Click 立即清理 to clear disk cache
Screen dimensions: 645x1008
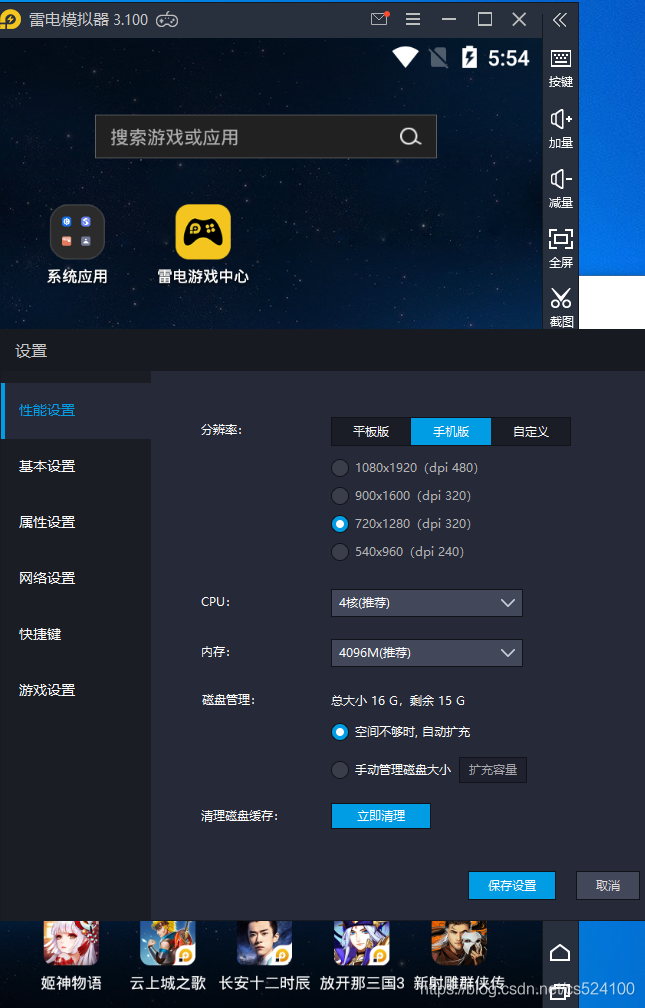click(381, 816)
